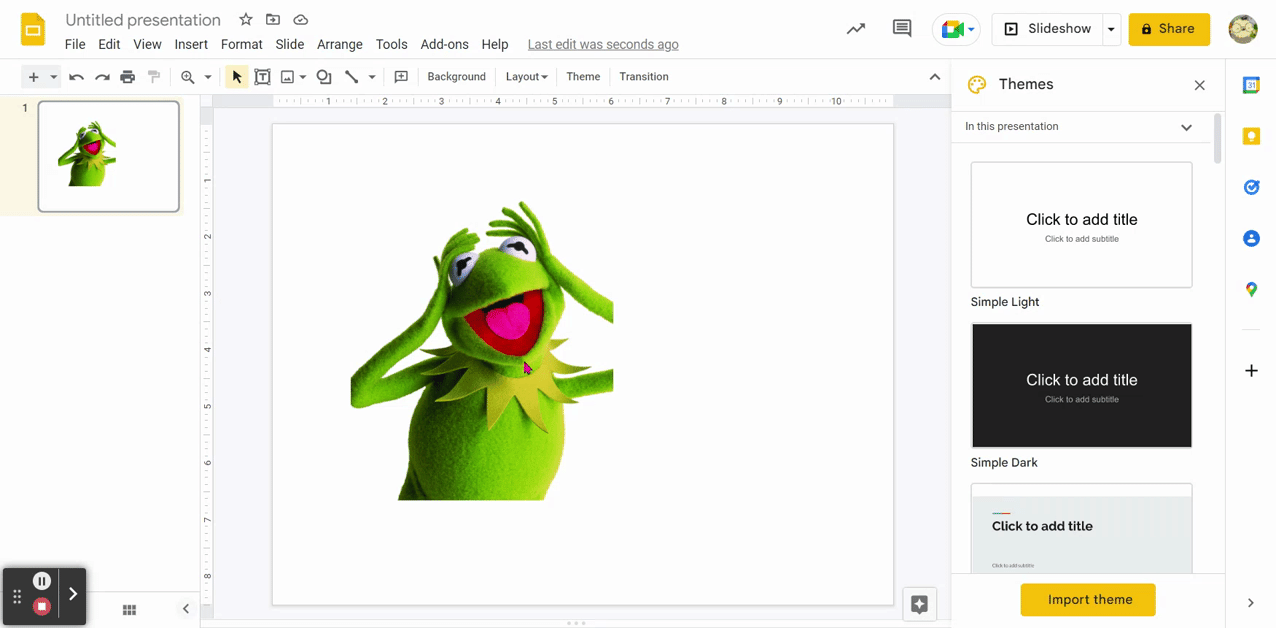Start a Google Meet call

[x=956, y=29]
